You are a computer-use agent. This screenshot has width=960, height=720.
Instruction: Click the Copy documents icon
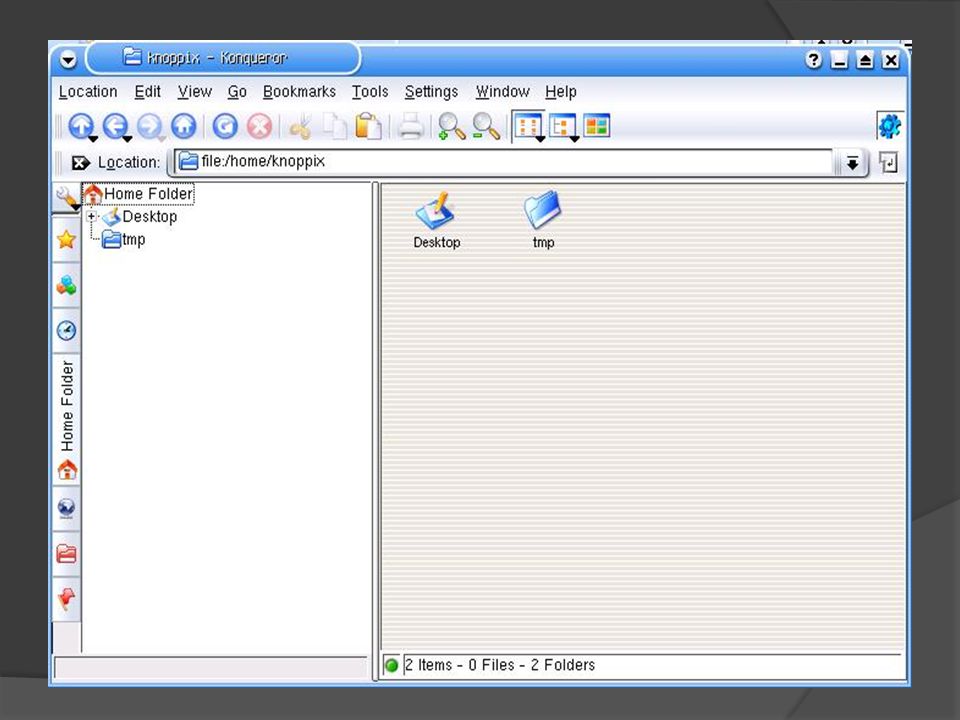(334, 126)
